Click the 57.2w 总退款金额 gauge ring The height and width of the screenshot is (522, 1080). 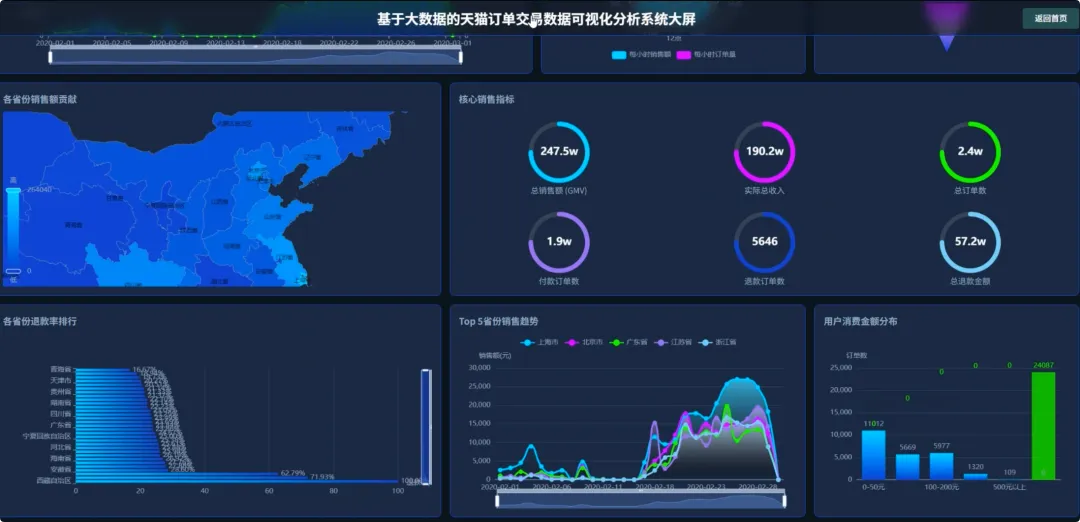click(970, 242)
